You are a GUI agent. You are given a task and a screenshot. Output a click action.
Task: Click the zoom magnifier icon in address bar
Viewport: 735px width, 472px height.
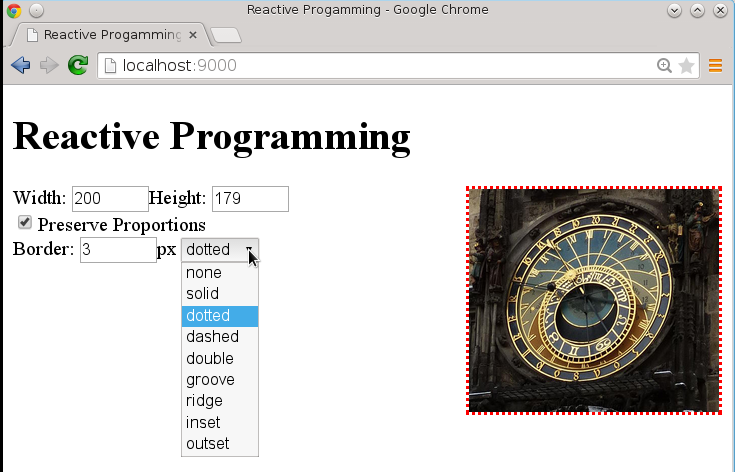[x=664, y=66]
